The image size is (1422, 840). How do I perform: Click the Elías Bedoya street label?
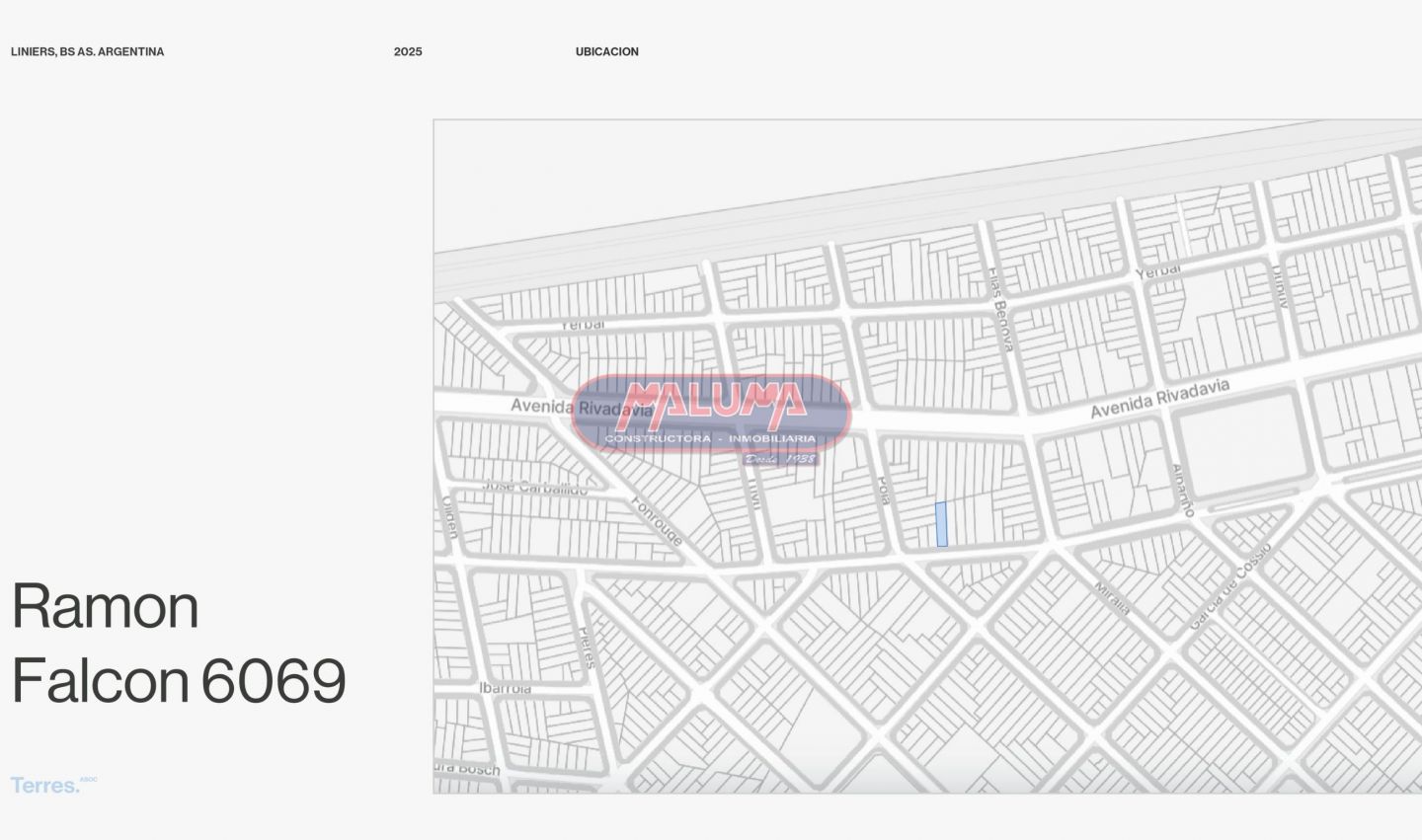(1000, 309)
